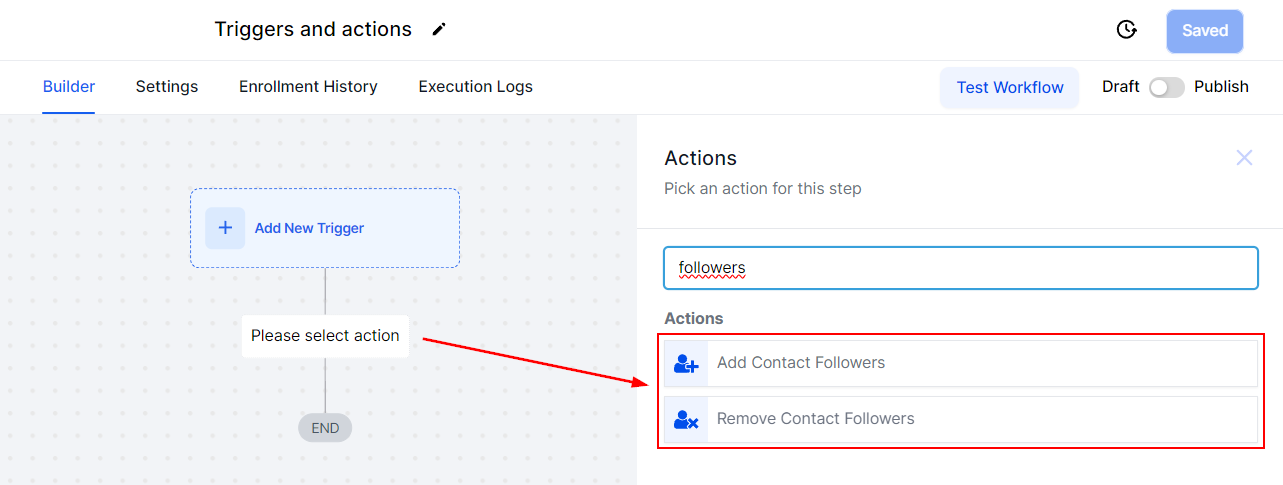Choose the Add Contact Followers action text
Viewport: 1283px width, 485px height.
(801, 363)
